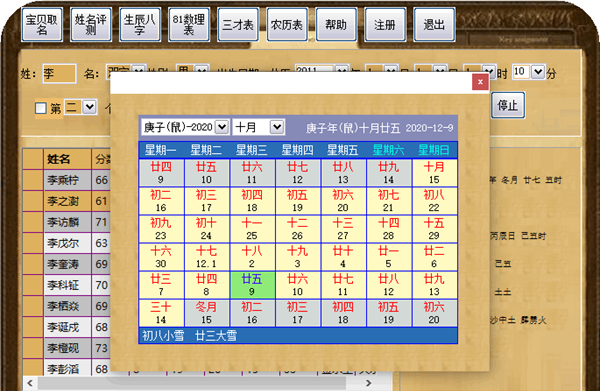Select calendar date 十五 29
Viewport: 600px width, 391px height.
pos(434,229)
